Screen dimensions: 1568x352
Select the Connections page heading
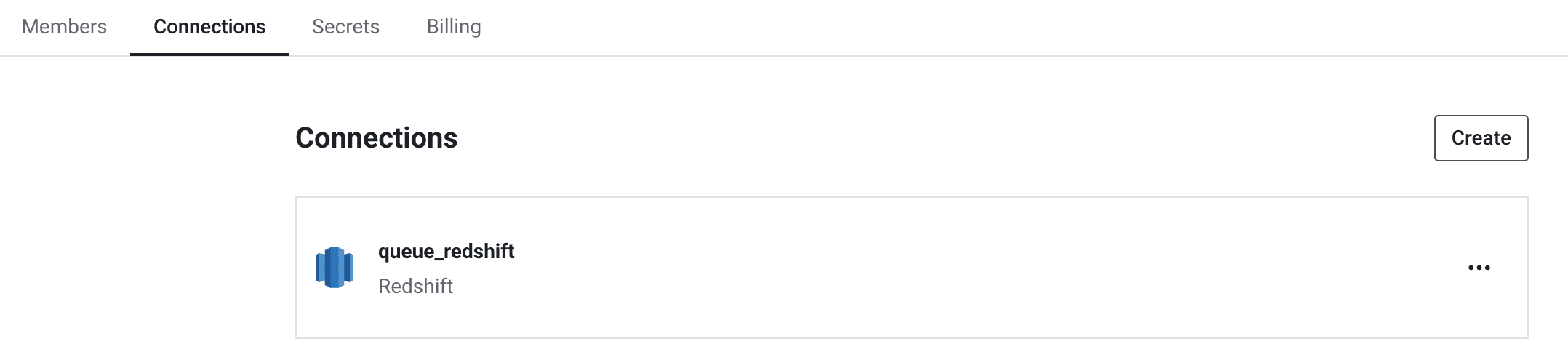376,138
